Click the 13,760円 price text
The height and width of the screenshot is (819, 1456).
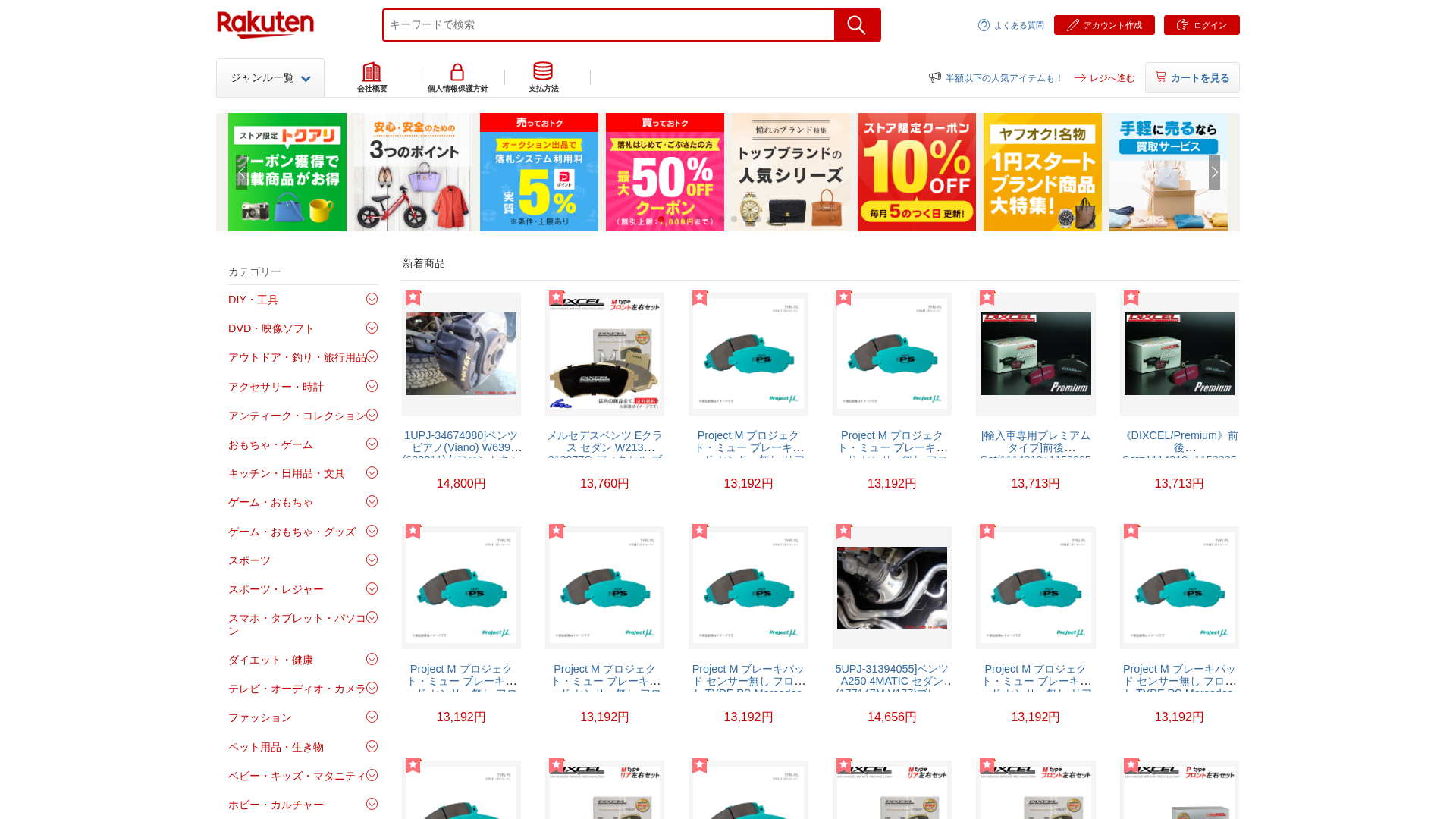tap(604, 483)
